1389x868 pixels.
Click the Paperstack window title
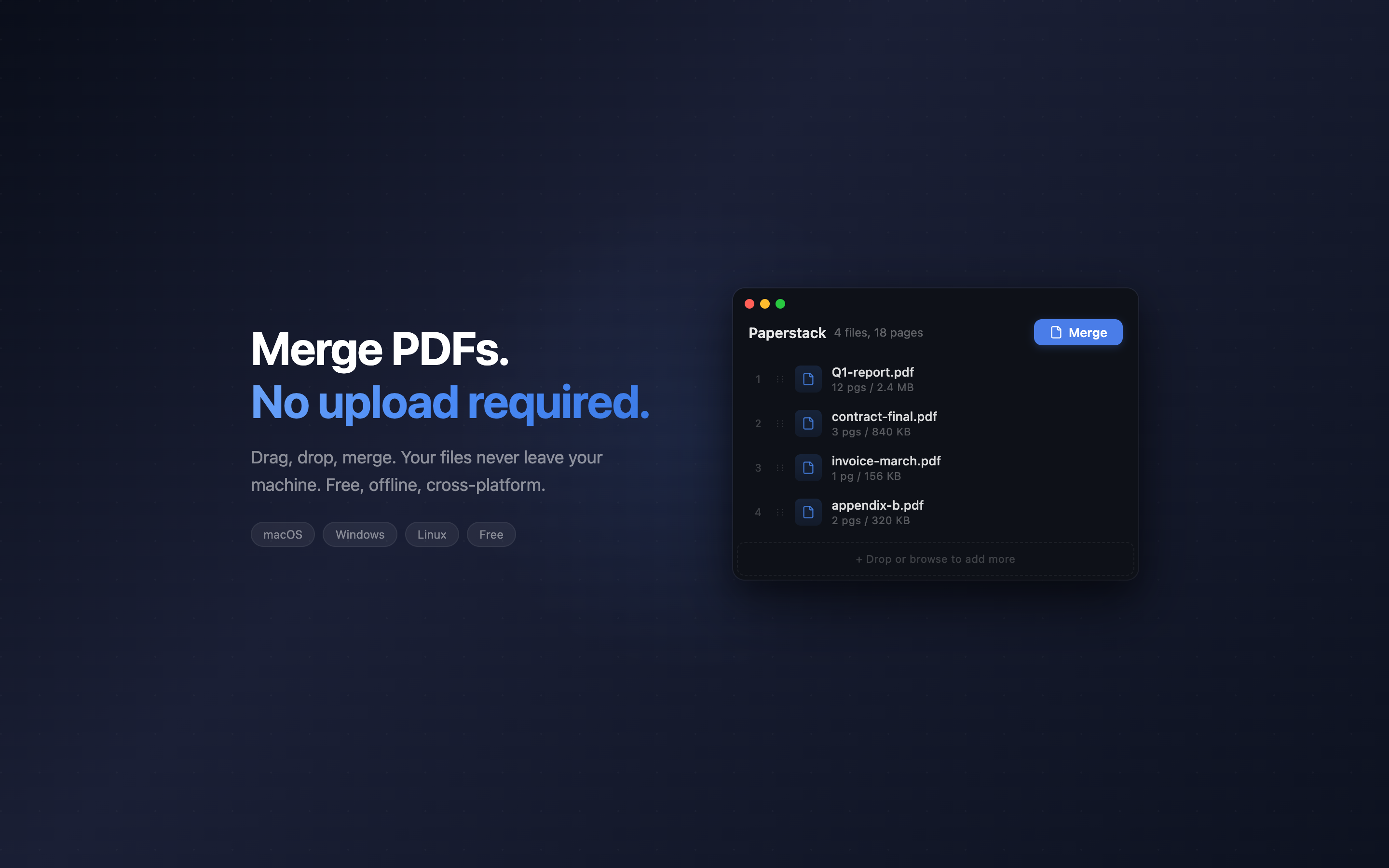pos(788,332)
